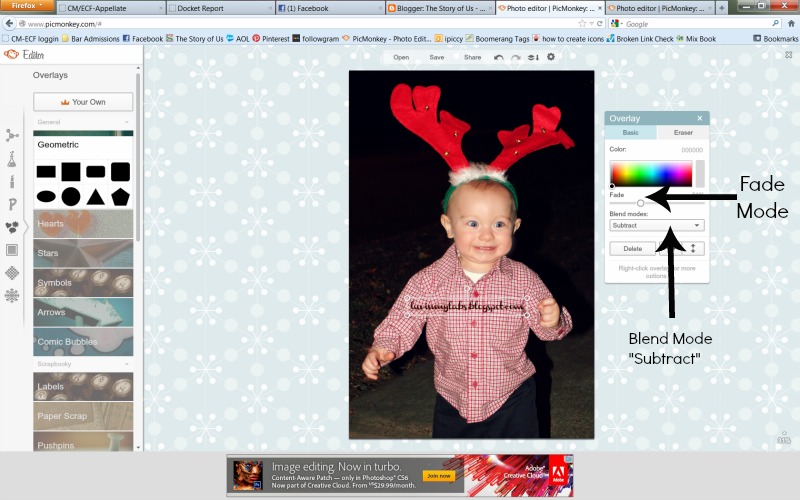Click the Open button in editor toolbar
Viewport: 800px width, 500px height.
pyautogui.click(x=401, y=58)
